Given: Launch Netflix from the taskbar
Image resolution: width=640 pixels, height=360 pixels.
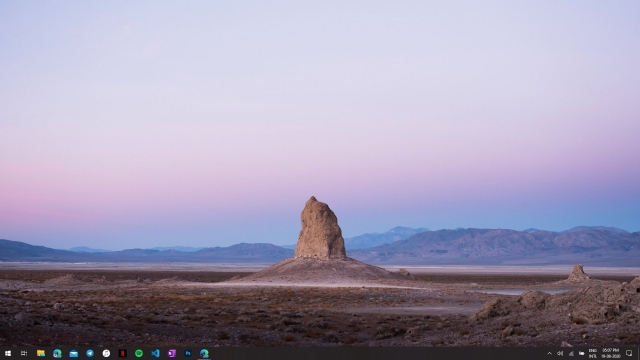Looking at the screenshot, I should [122, 353].
